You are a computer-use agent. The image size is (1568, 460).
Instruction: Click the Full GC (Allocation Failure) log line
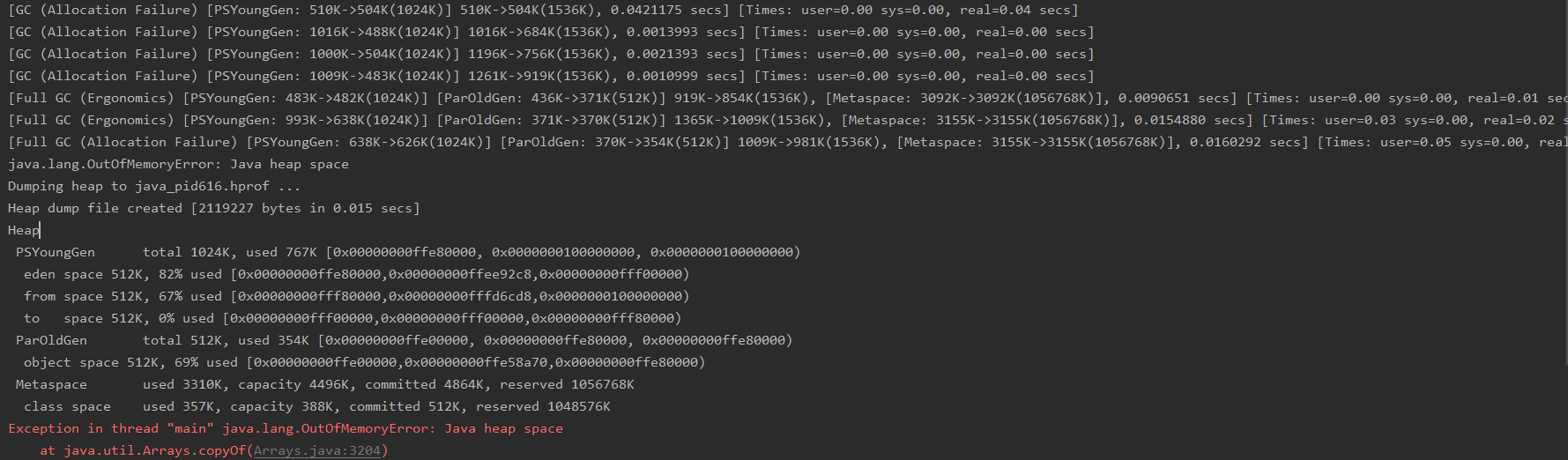787,142
